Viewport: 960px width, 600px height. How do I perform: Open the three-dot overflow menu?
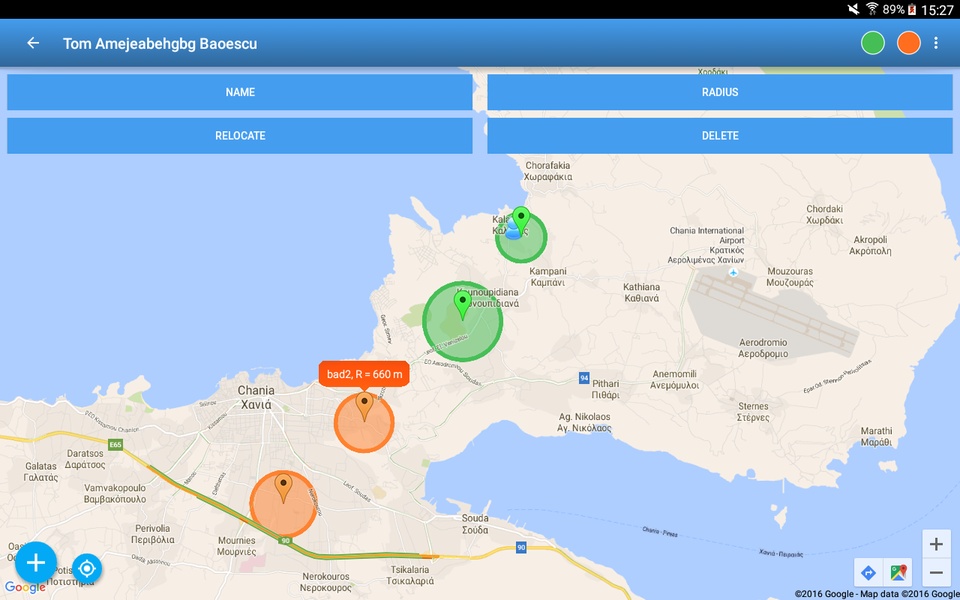(x=936, y=43)
